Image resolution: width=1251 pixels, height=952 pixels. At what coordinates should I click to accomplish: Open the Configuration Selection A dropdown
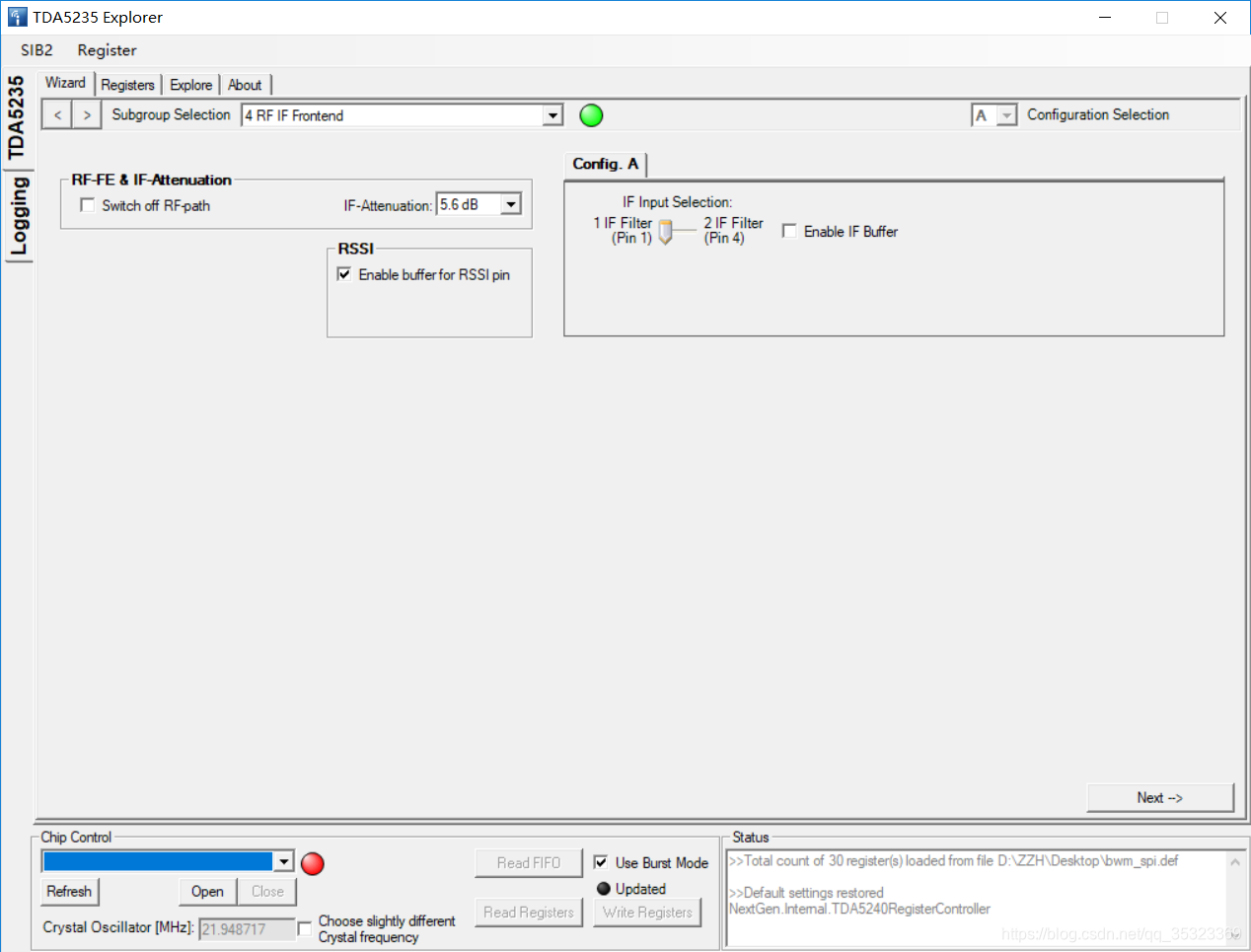coord(1006,115)
